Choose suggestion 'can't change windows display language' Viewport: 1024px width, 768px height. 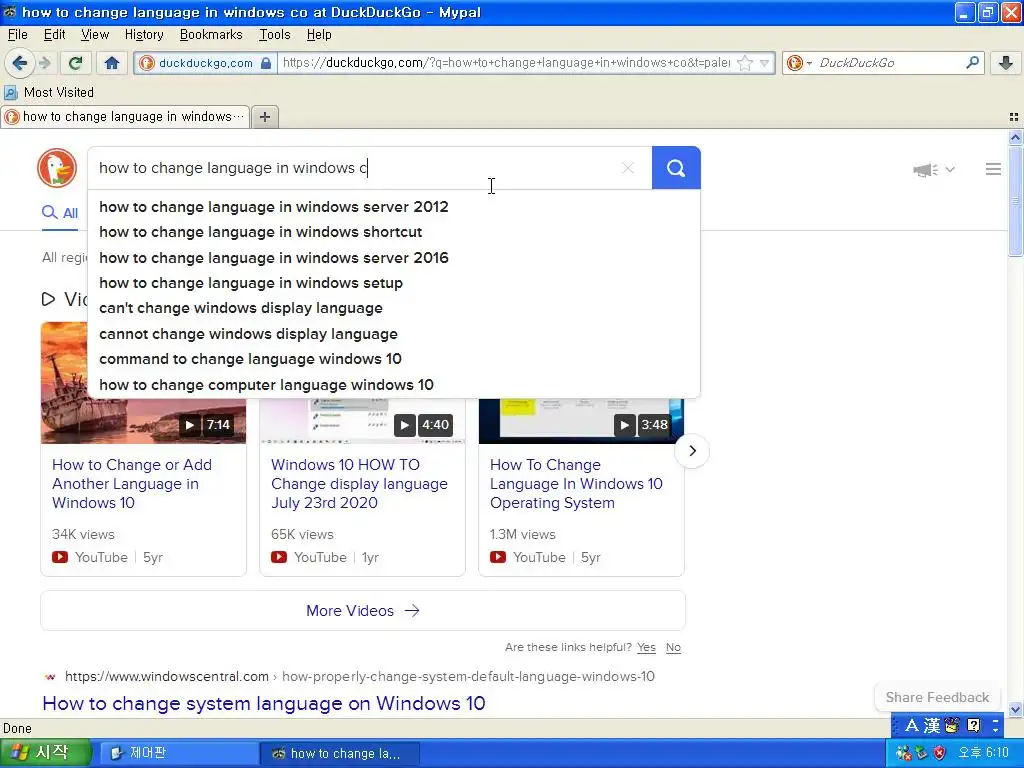pos(394,308)
